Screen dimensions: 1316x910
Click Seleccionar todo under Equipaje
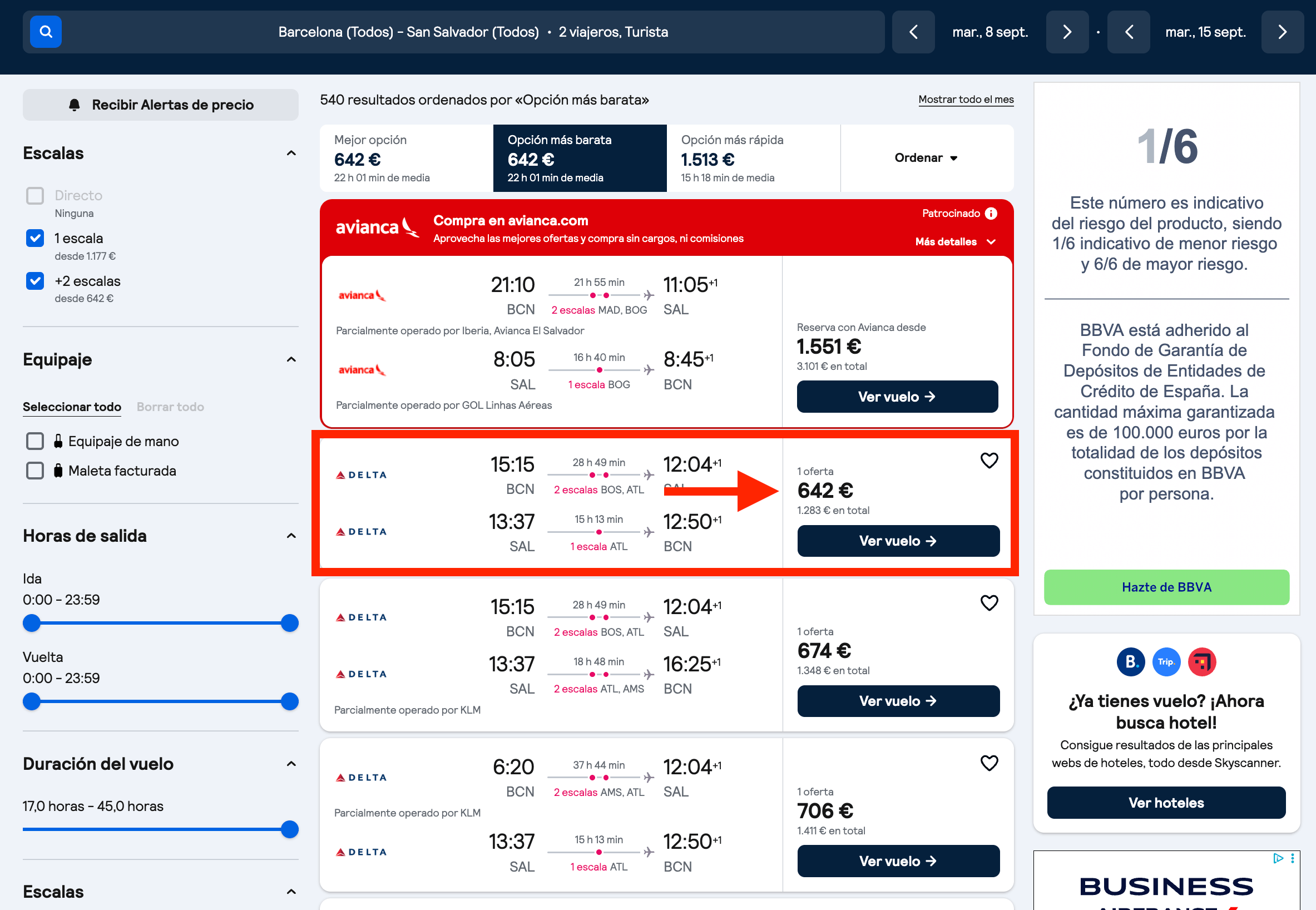[72, 407]
